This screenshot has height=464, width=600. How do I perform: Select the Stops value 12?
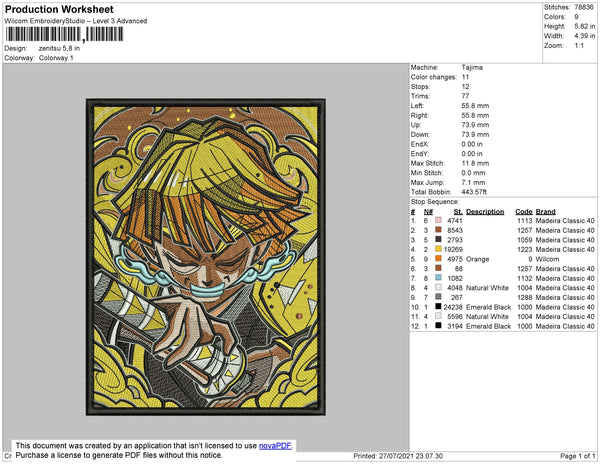(x=465, y=86)
